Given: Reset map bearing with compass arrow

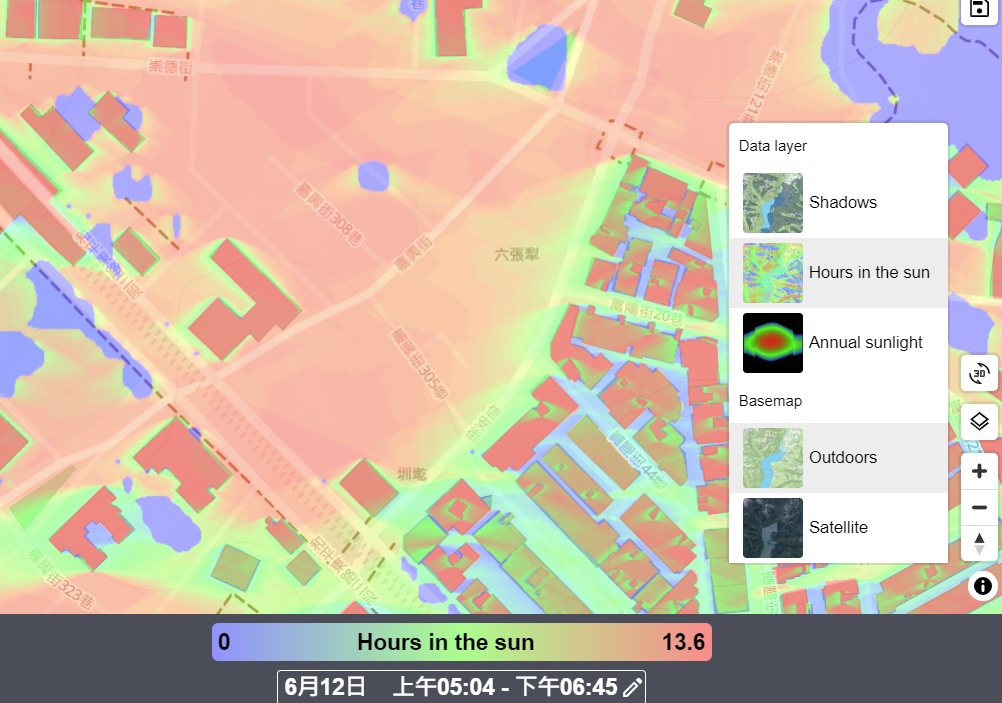Looking at the screenshot, I should click(979, 544).
